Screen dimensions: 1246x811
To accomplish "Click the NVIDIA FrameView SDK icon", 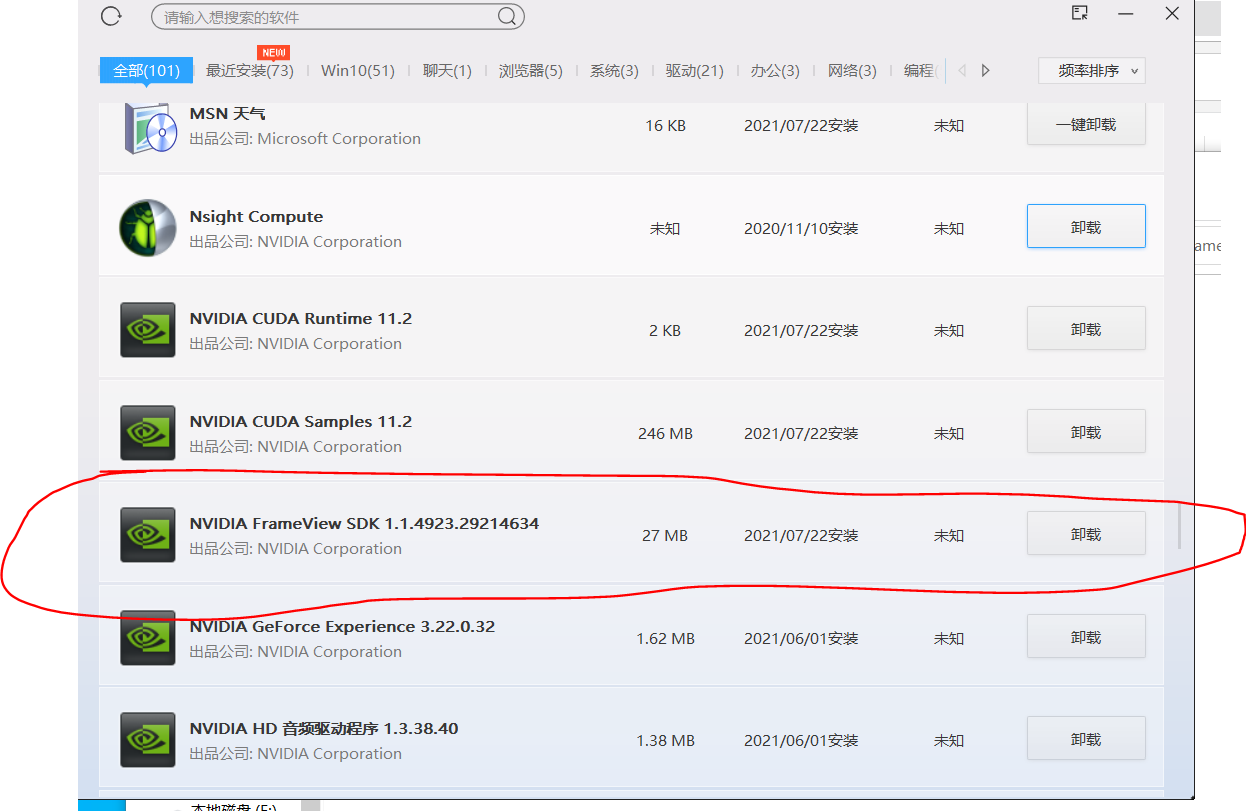I will coord(148,535).
